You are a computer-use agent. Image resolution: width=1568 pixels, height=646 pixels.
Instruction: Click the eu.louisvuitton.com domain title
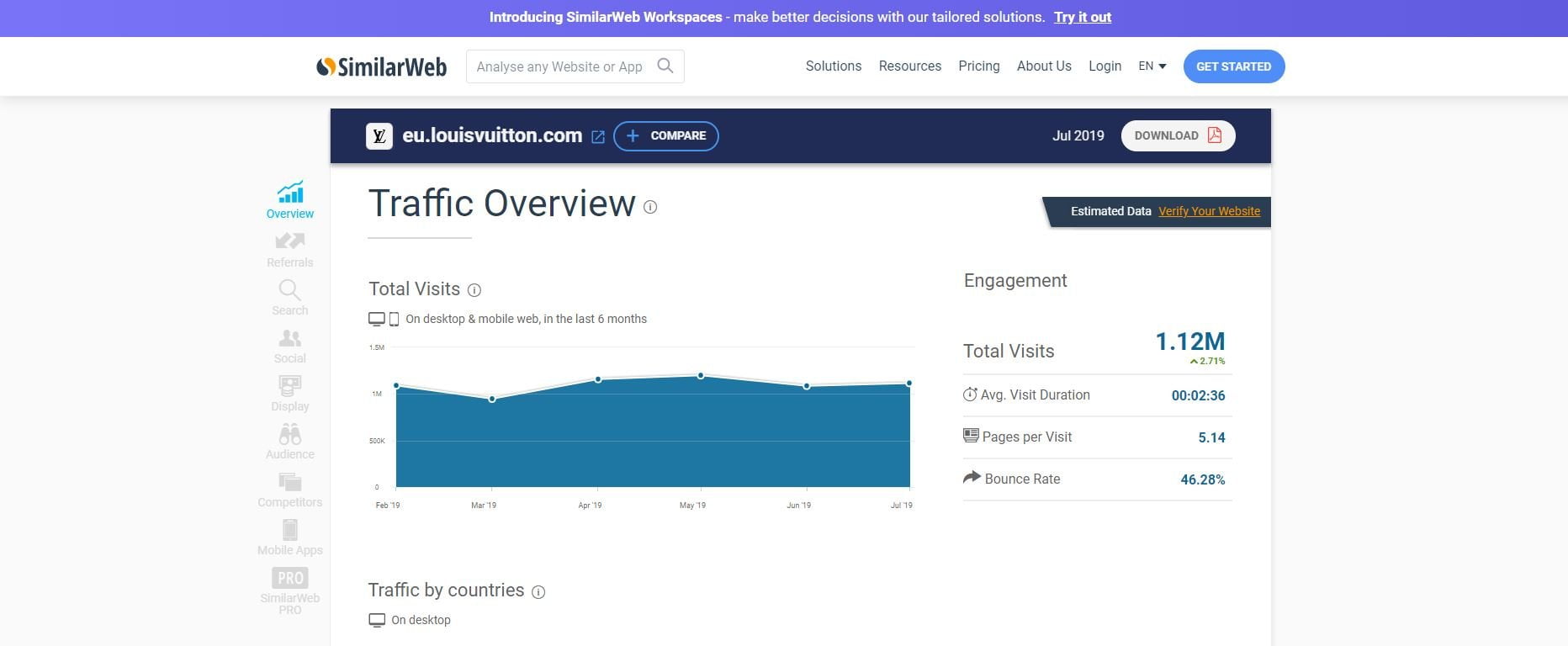pyautogui.click(x=492, y=135)
